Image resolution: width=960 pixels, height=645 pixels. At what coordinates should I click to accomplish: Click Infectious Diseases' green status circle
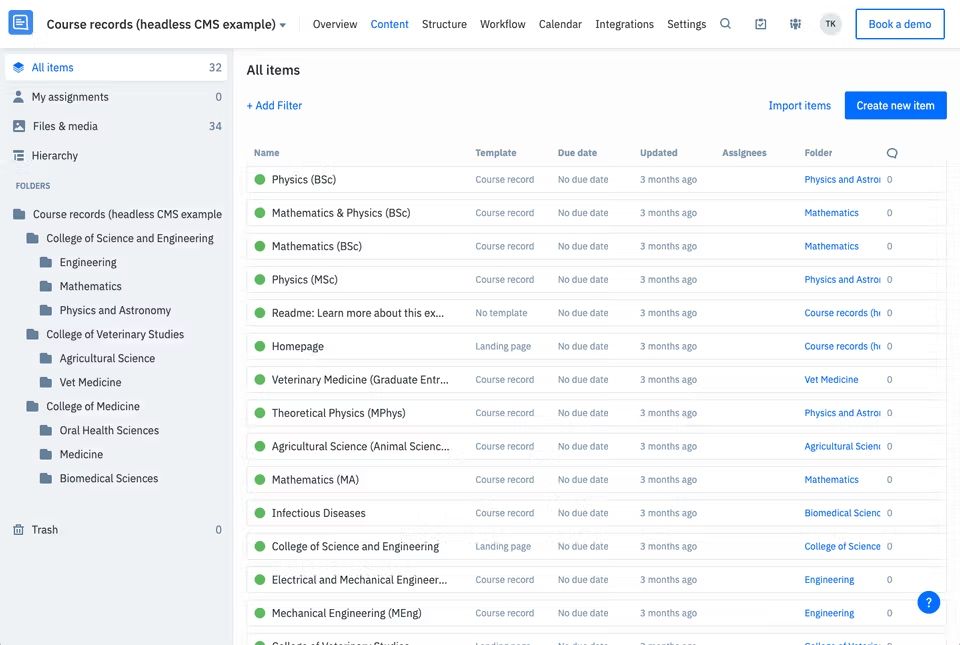pos(259,512)
